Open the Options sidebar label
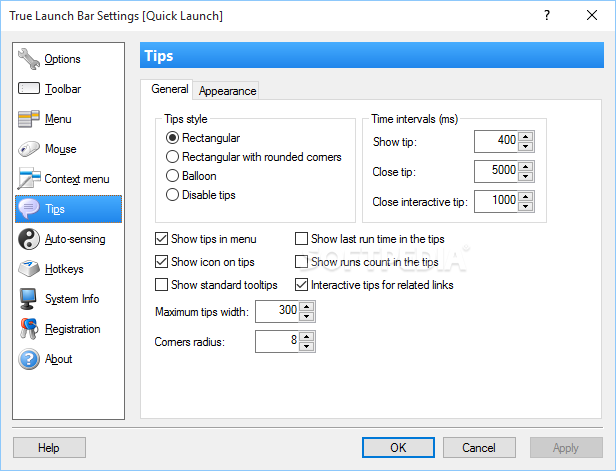Image resolution: width=616 pixels, height=471 pixels. tap(62, 59)
